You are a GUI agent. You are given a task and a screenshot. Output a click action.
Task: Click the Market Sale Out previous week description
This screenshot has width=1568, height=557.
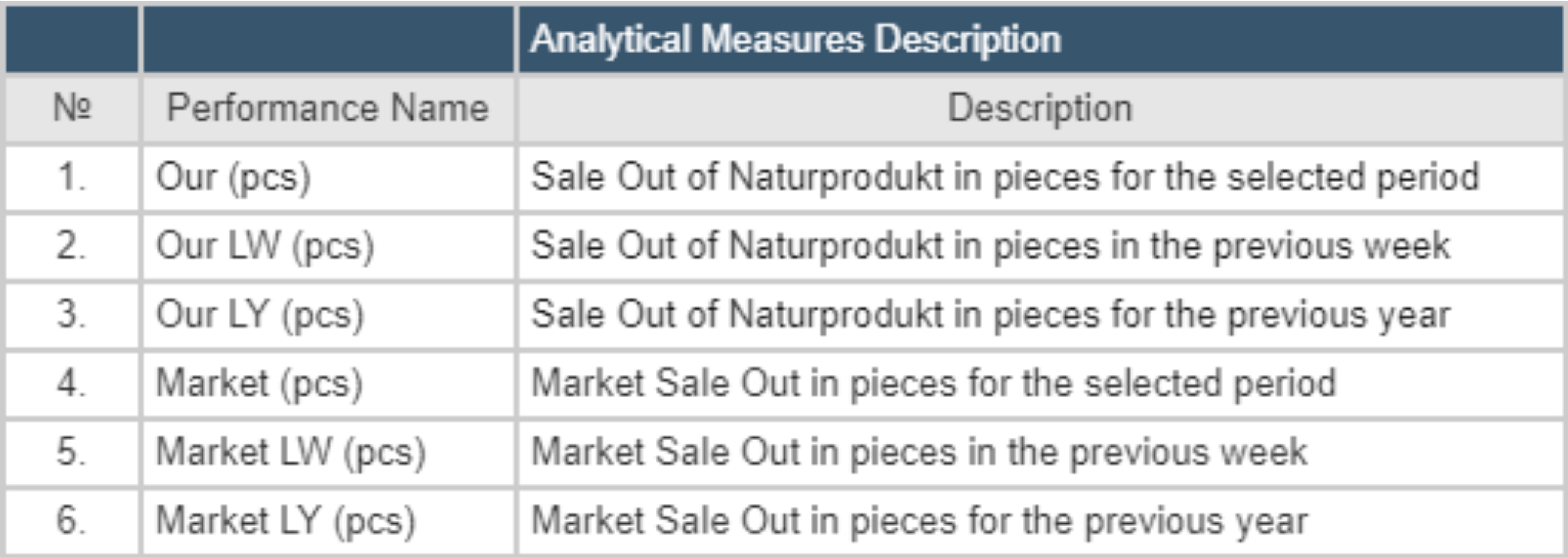919,452
